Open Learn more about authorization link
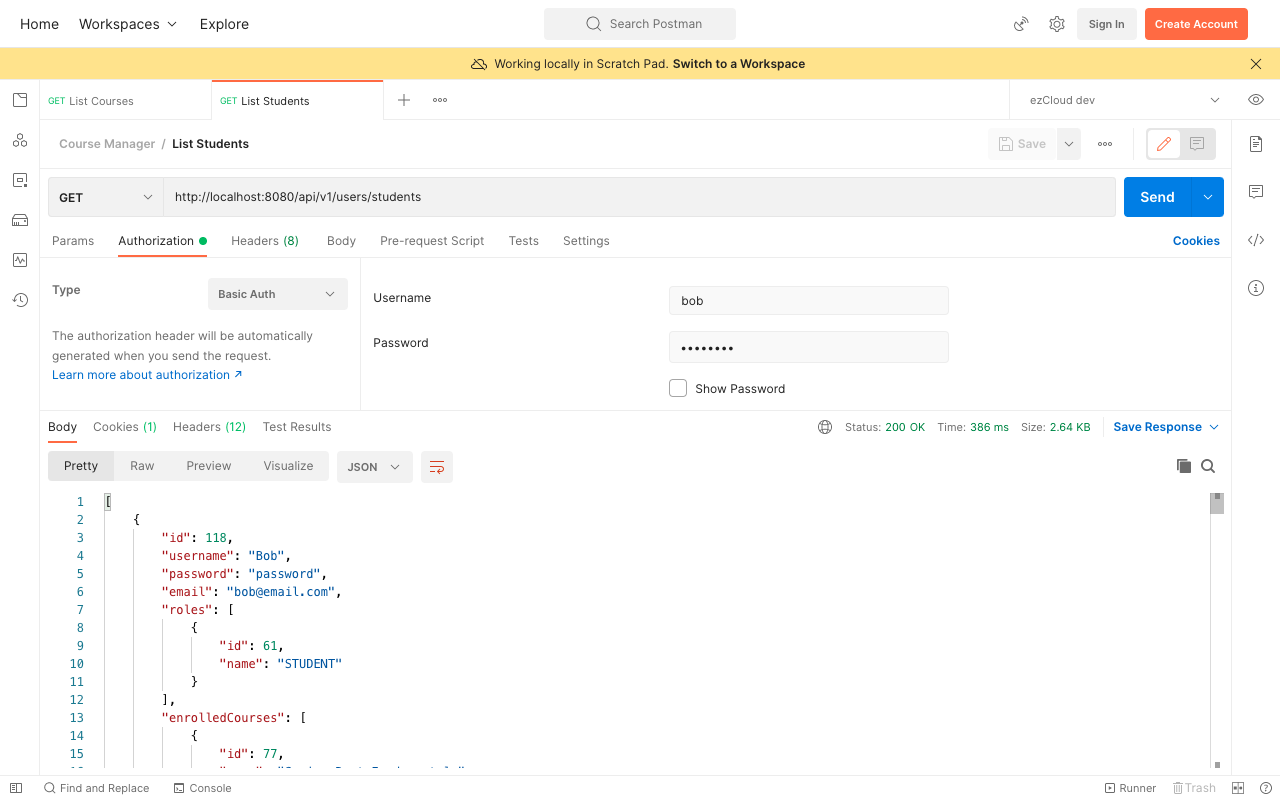 [x=147, y=375]
